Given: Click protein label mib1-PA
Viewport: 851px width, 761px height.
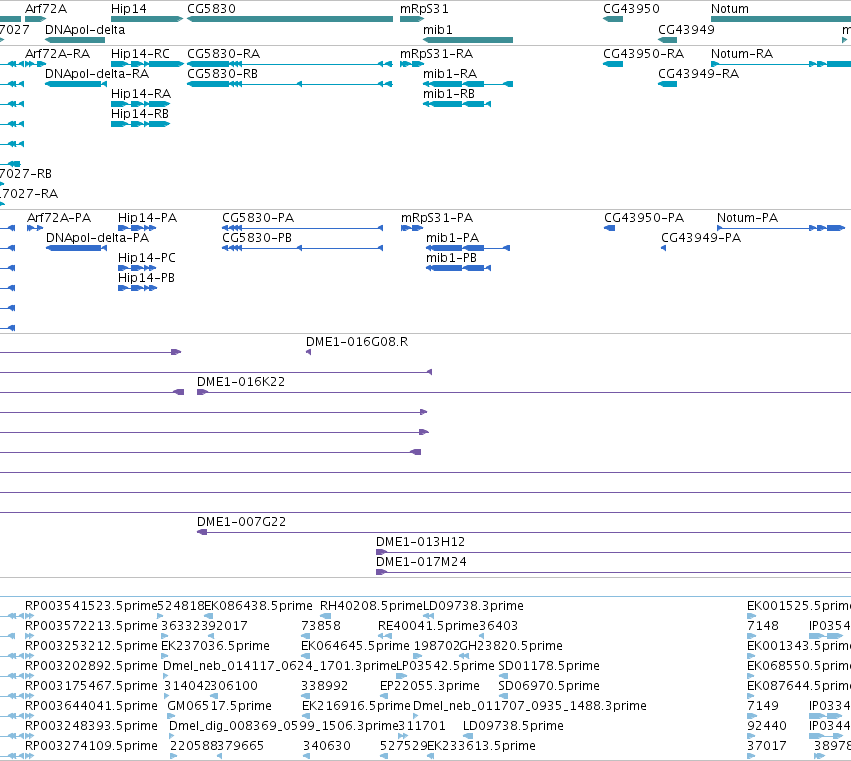Looking at the screenshot, I should click(452, 237).
